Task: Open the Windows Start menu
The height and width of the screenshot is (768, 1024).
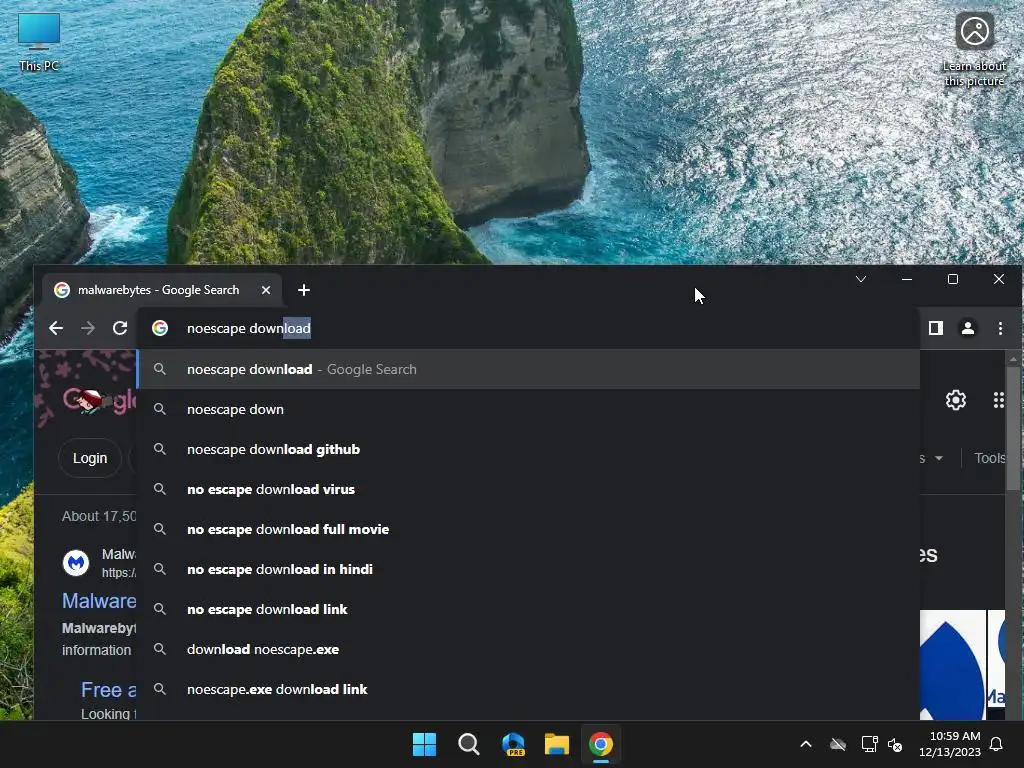Action: tap(424, 744)
